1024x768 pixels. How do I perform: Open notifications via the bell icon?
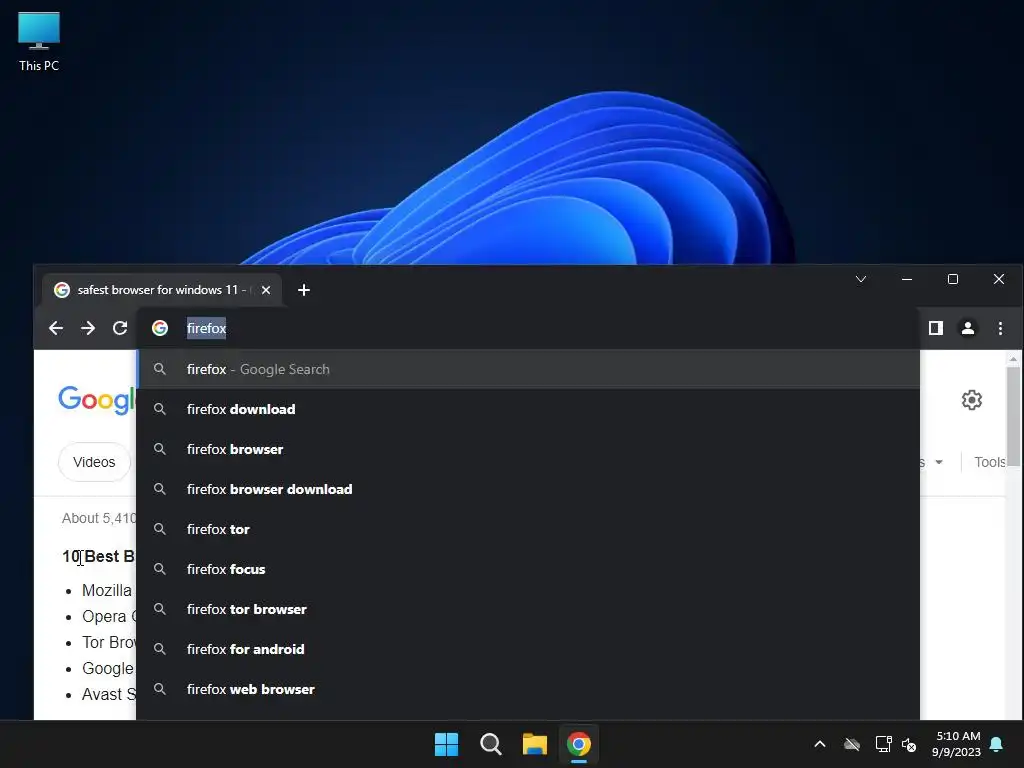point(997,744)
